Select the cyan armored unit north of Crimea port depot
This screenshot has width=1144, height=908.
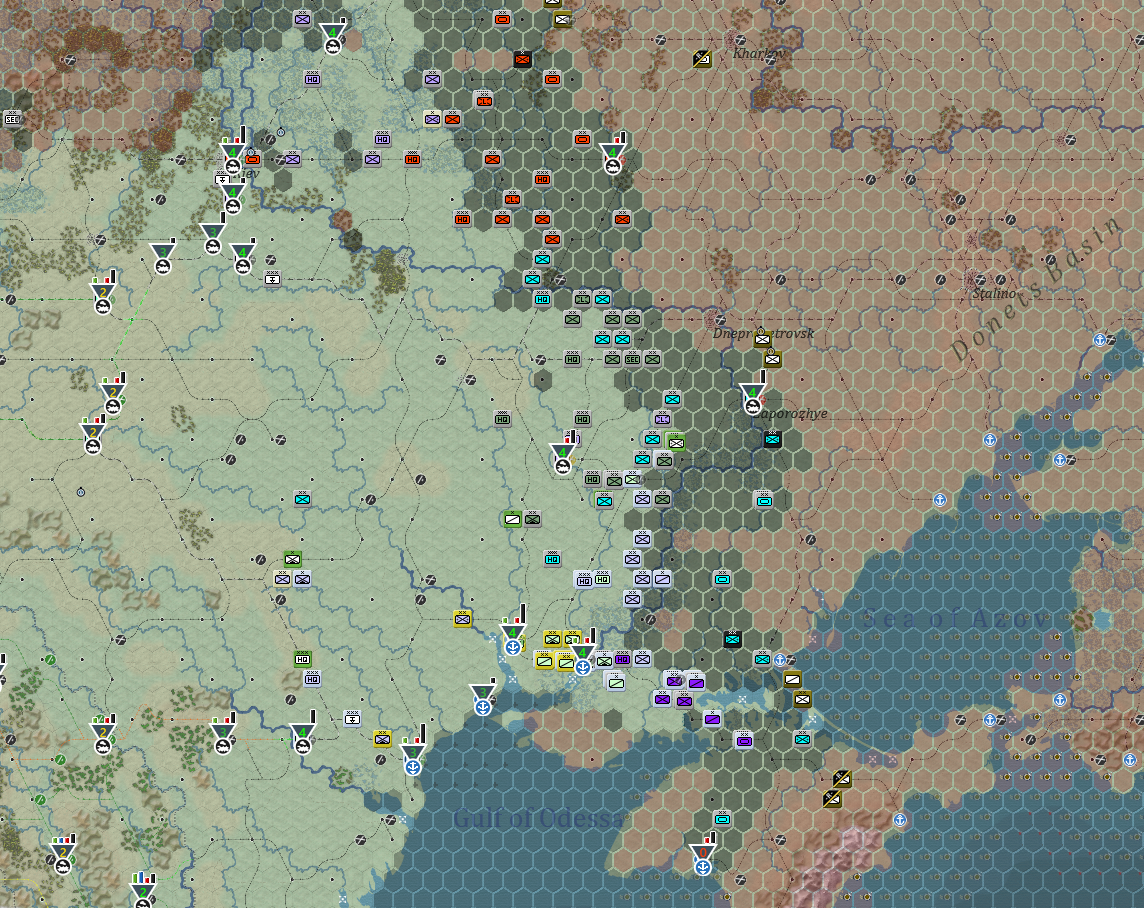pyautogui.click(x=722, y=818)
